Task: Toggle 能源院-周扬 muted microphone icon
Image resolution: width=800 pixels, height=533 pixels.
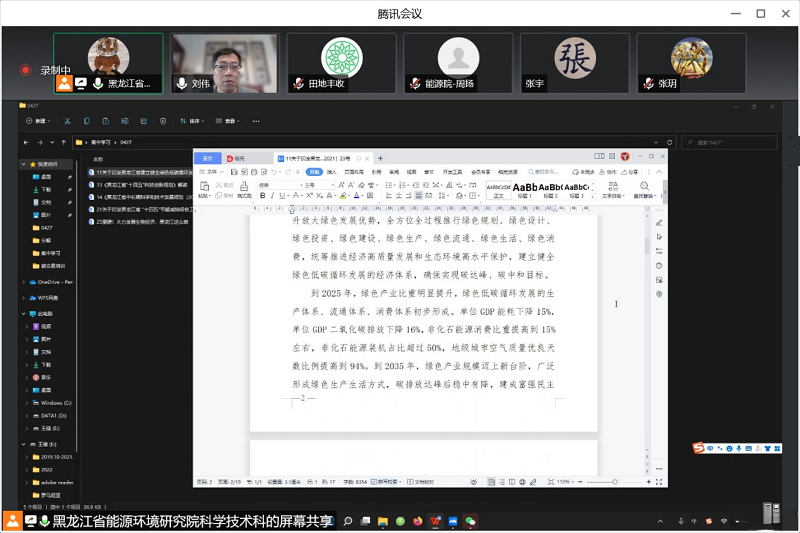Action: click(x=416, y=83)
